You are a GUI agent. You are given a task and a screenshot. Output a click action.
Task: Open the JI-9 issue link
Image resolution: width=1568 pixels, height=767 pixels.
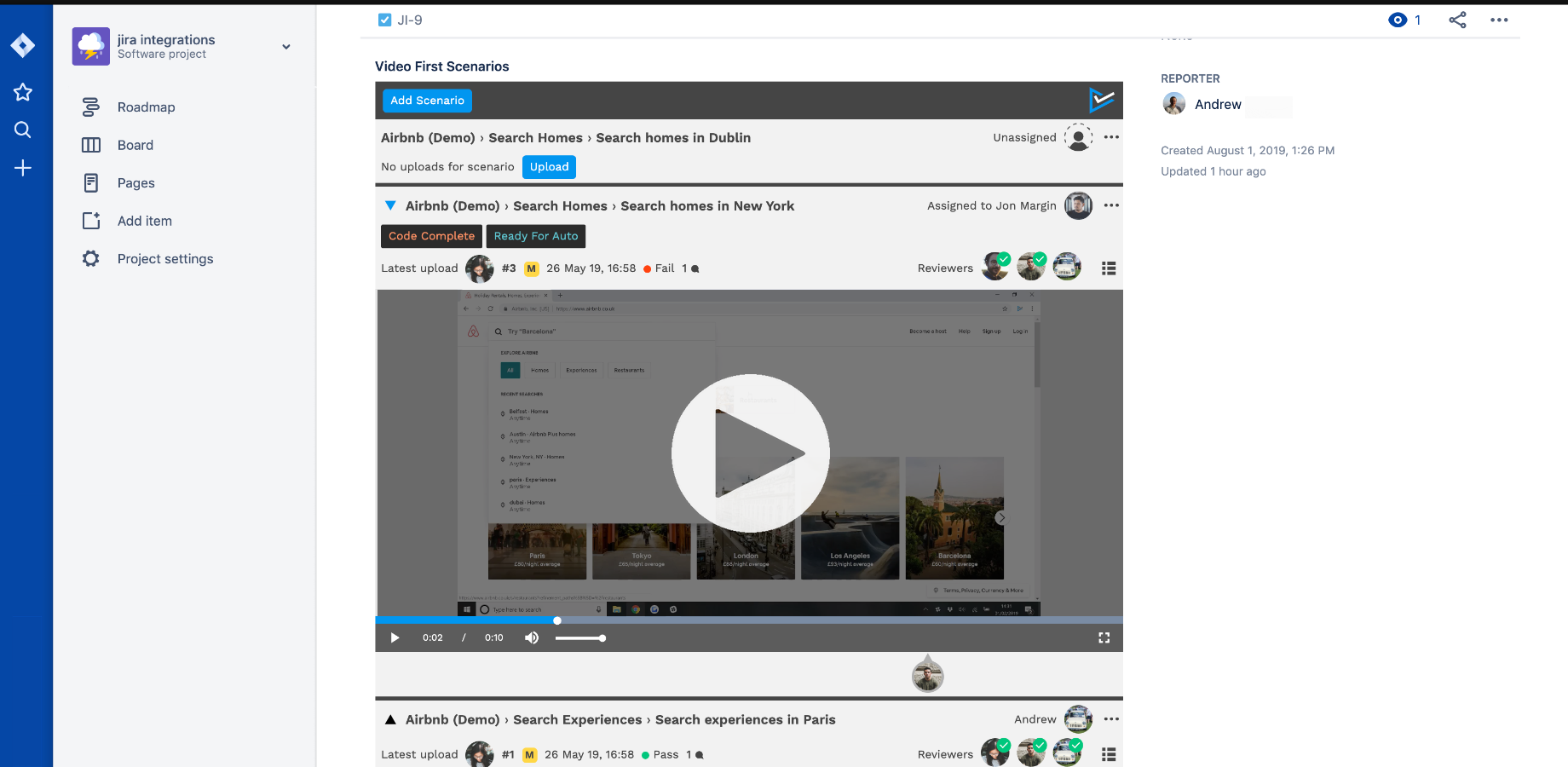pyautogui.click(x=410, y=20)
